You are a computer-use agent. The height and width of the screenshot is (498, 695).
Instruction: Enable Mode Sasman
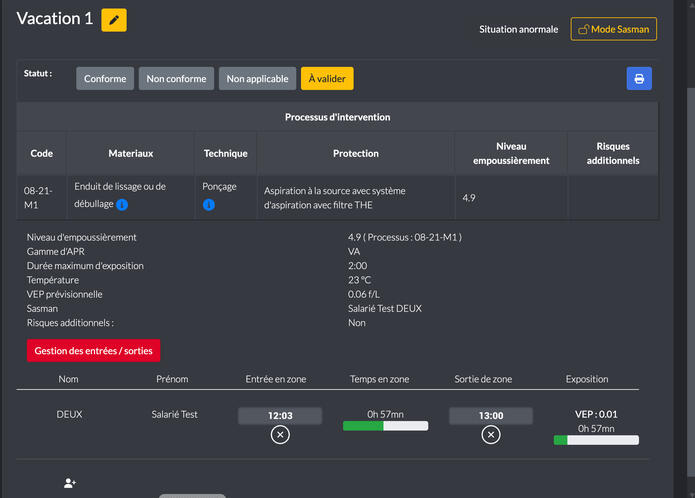(x=613, y=29)
